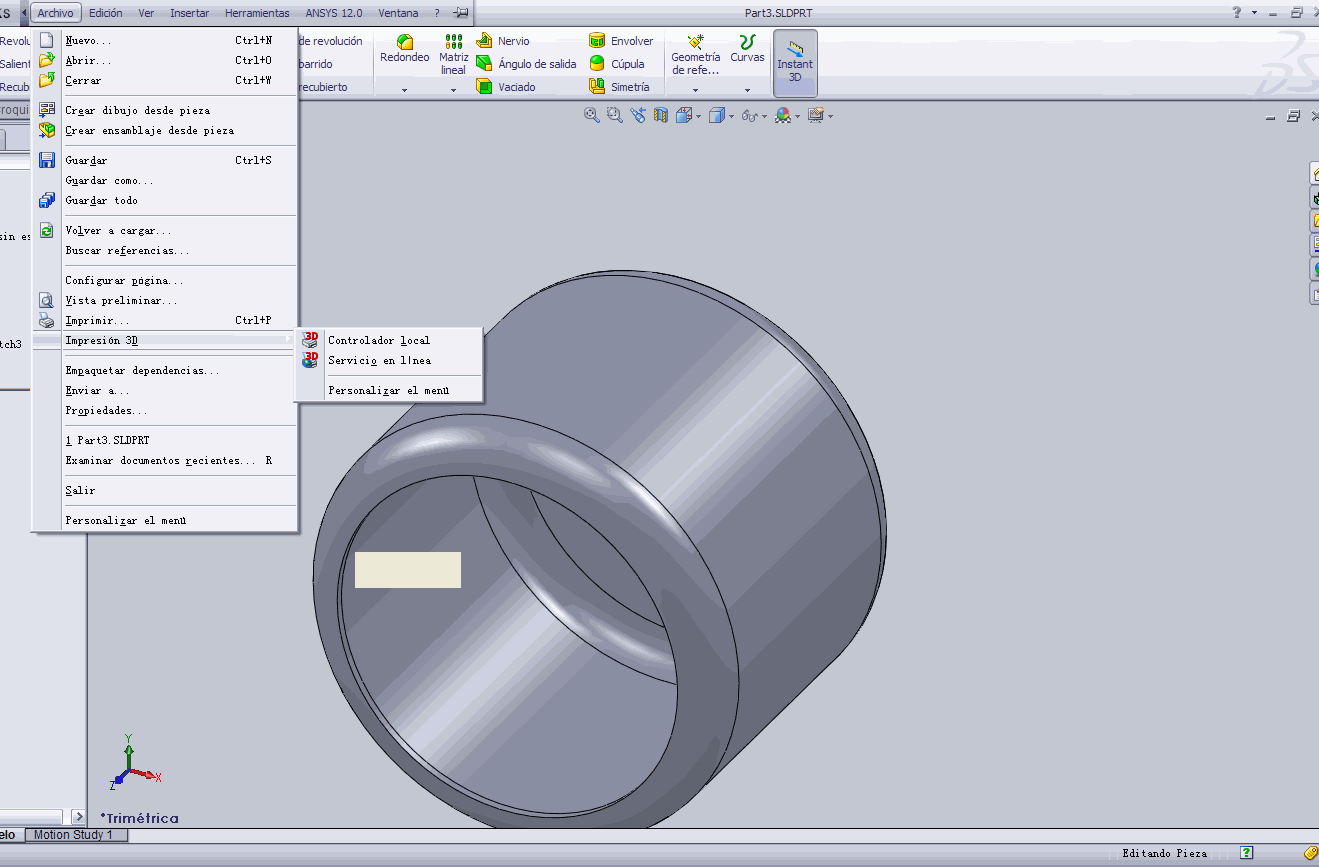
Task: Click the status bar tag icon
Action: click(x=1311, y=853)
